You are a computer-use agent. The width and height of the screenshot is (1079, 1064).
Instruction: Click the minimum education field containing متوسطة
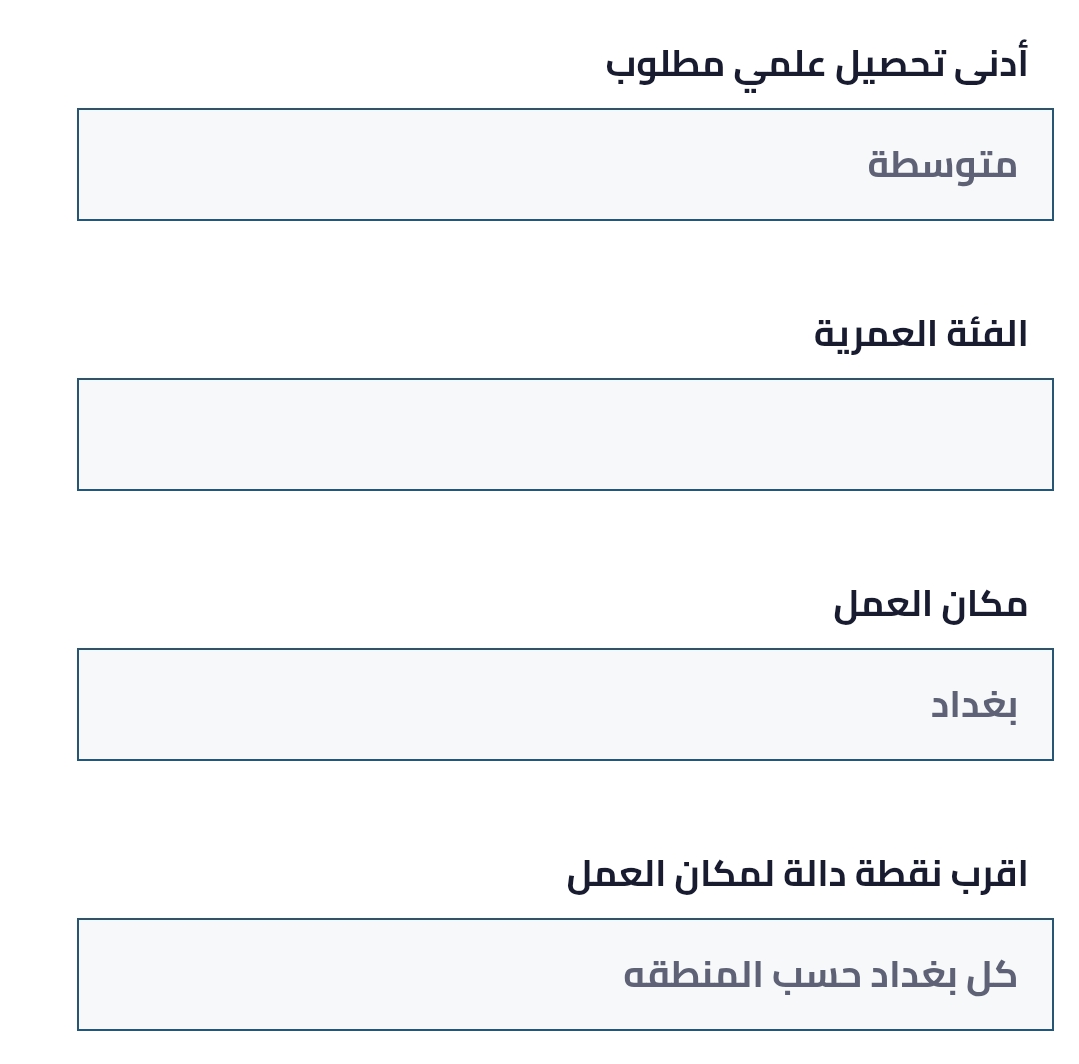[x=565, y=165]
